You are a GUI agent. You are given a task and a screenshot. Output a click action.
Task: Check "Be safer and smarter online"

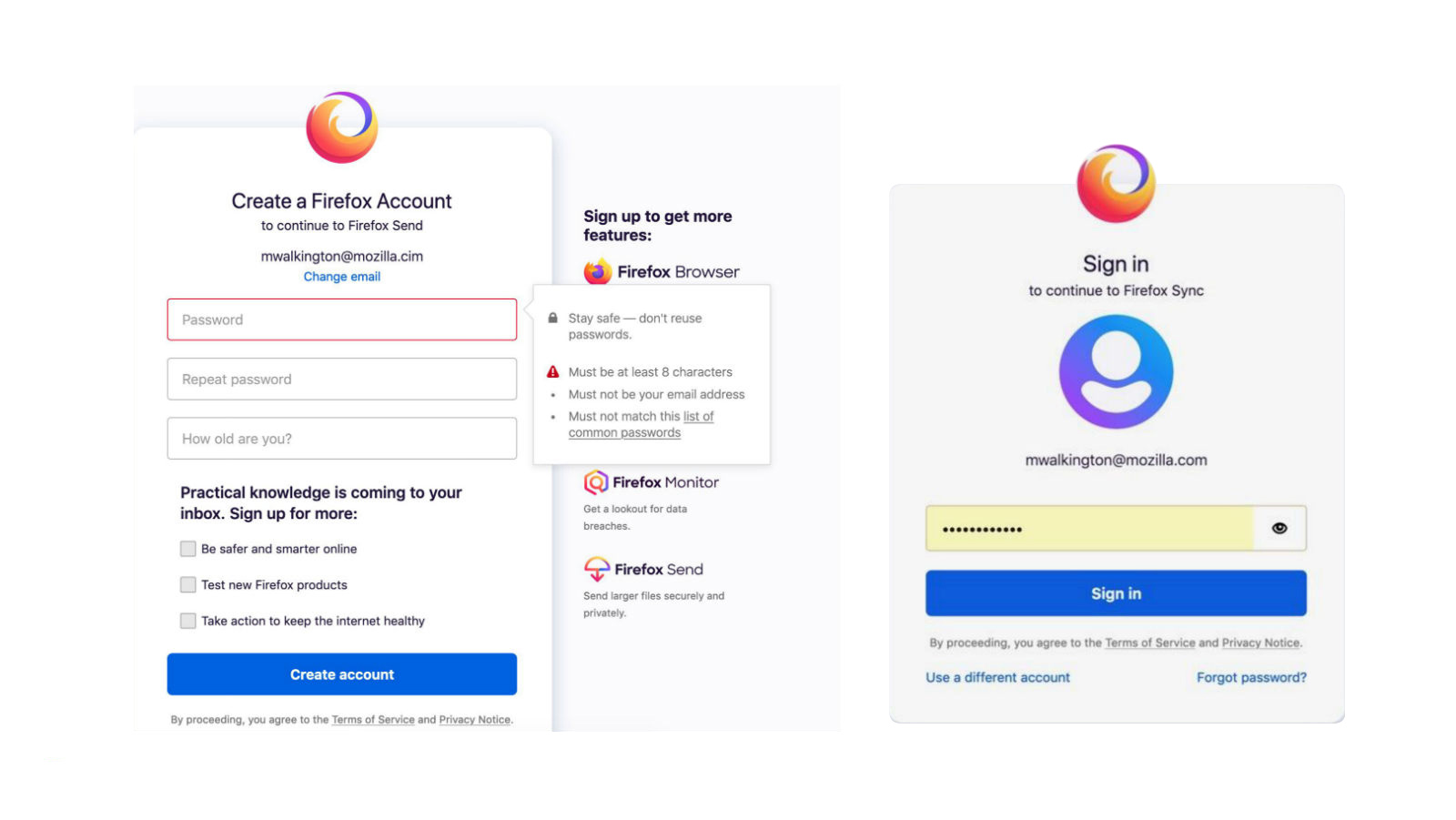(188, 549)
